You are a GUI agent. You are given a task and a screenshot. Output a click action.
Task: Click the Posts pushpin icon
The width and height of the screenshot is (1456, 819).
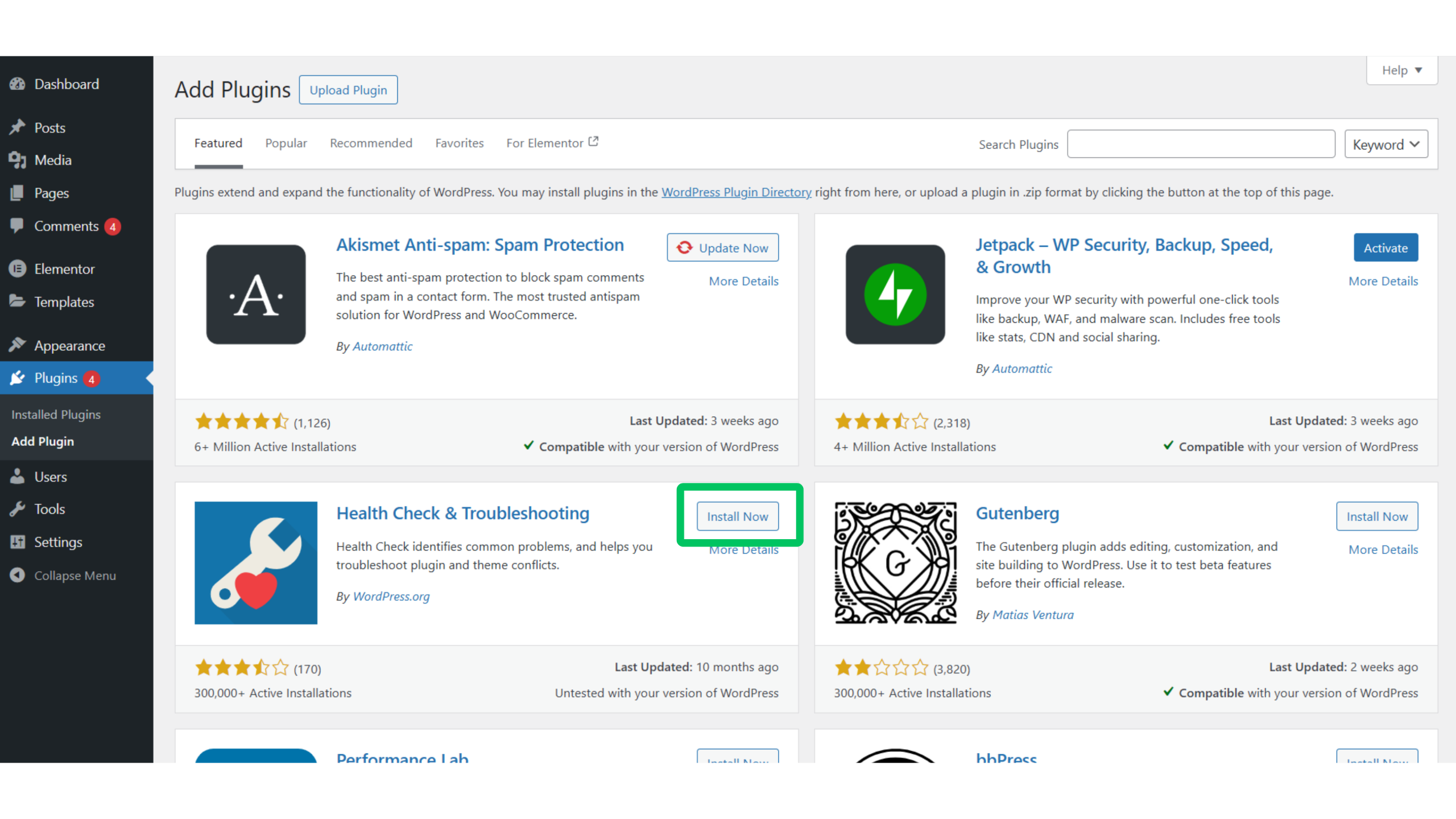click(18, 127)
